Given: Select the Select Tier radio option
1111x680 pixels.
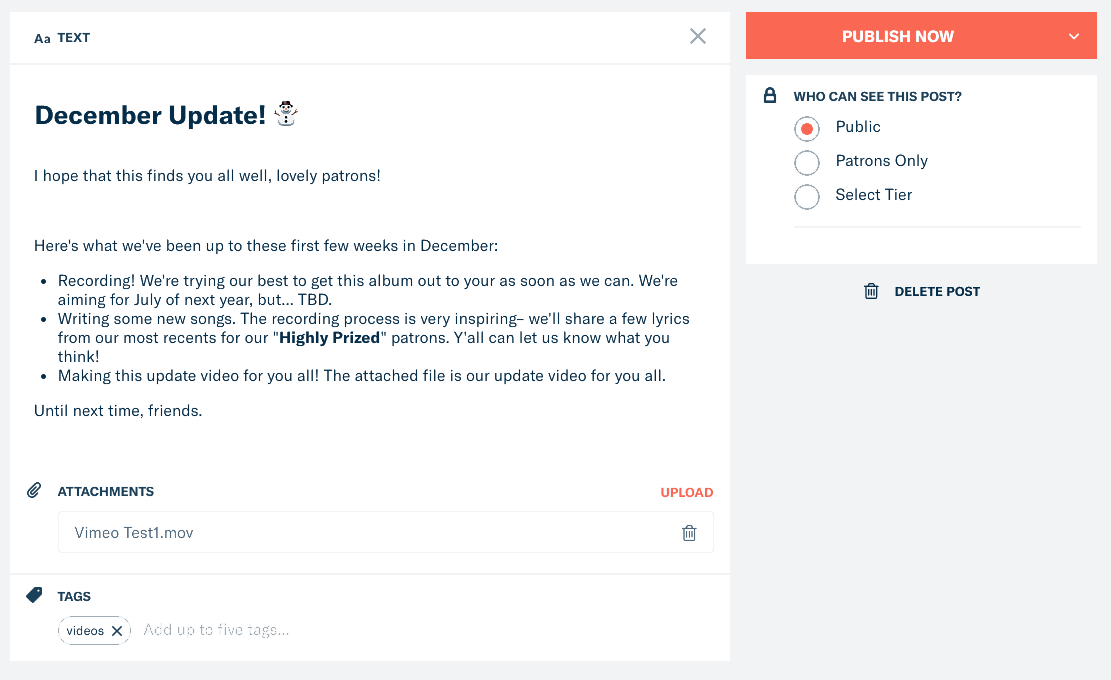Looking at the screenshot, I should coord(807,196).
